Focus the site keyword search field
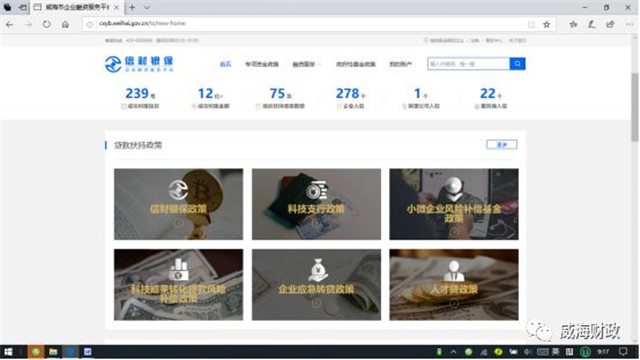 click(x=469, y=64)
